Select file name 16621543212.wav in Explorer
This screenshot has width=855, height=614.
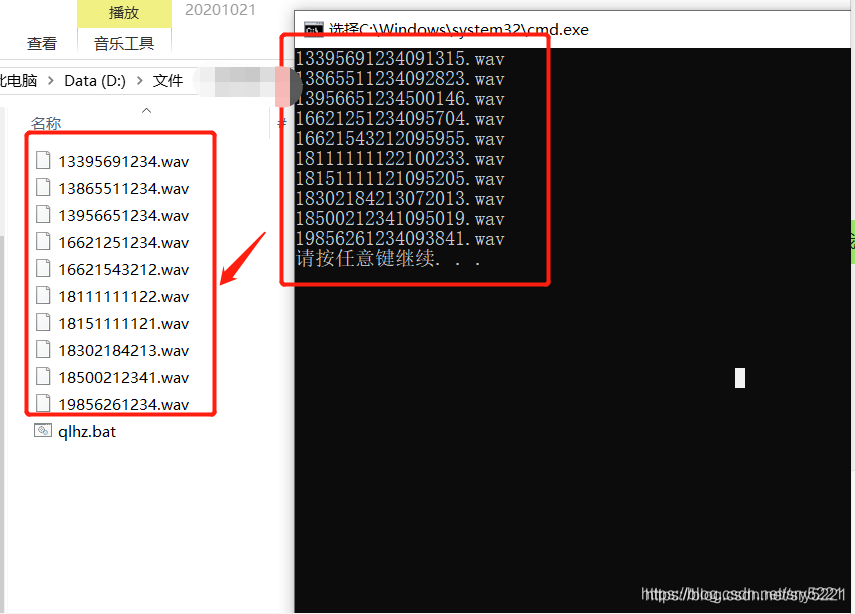coord(124,269)
